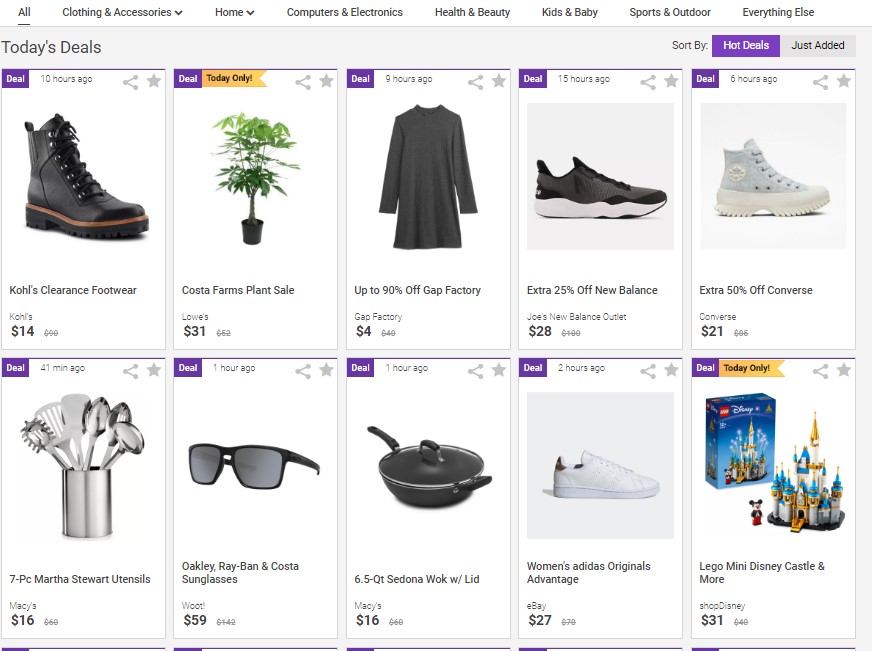872x651 pixels.
Task: Star the Up to 90% Off Gap Factory deal
Action: click(x=499, y=81)
